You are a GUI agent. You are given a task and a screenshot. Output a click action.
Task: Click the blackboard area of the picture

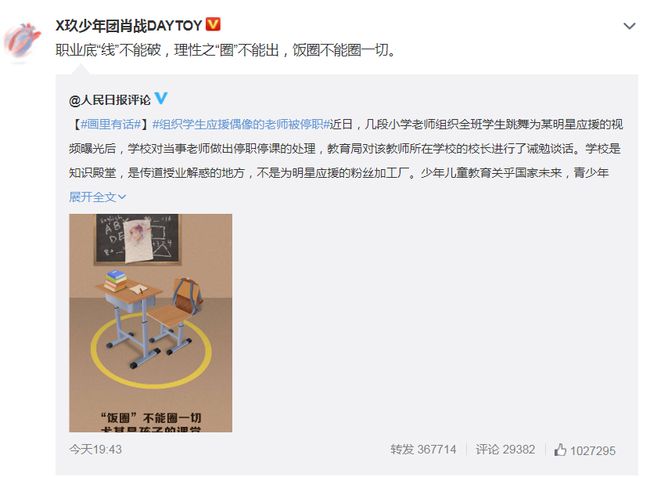tap(138, 239)
